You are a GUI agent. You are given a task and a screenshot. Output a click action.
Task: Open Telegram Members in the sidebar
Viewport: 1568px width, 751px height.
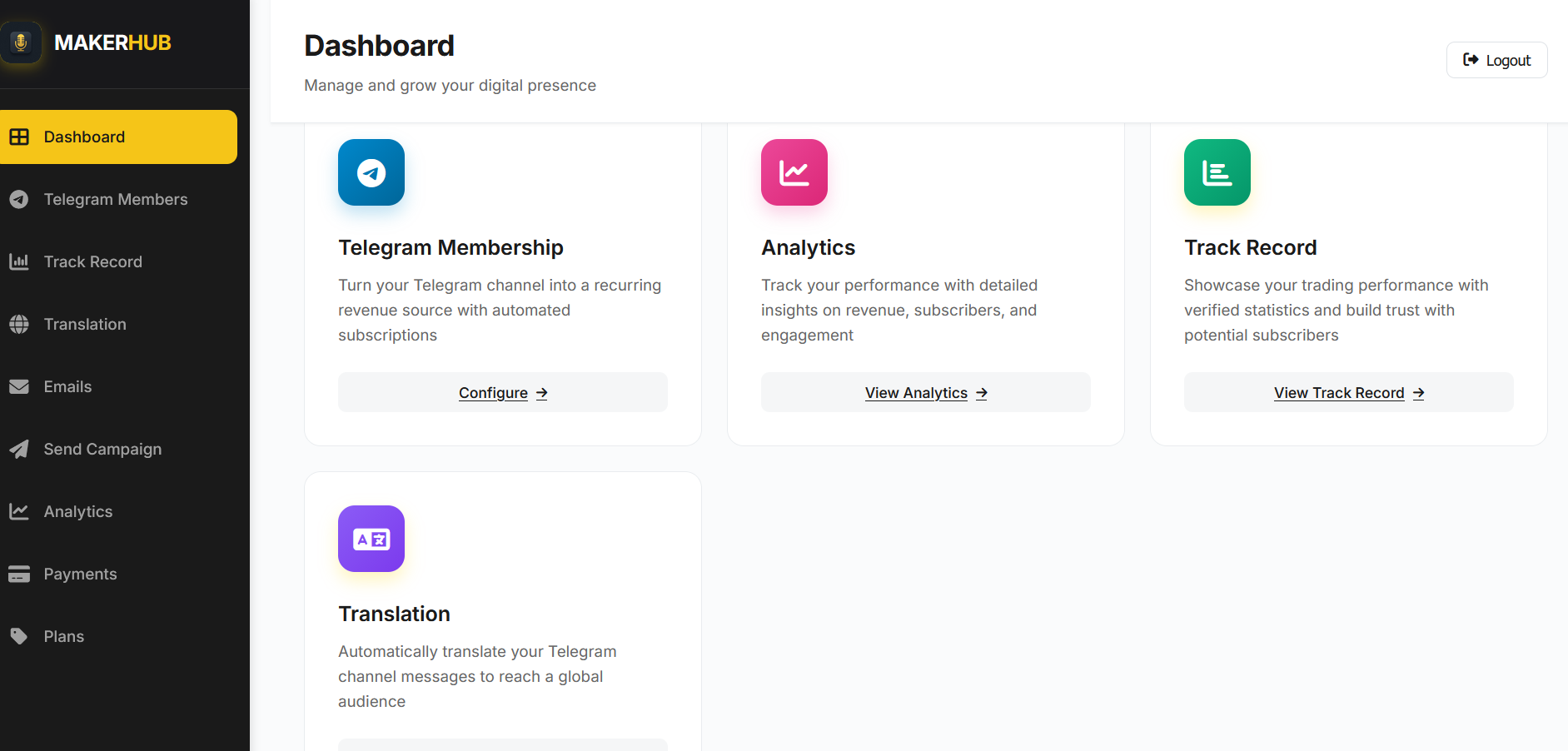click(x=116, y=200)
